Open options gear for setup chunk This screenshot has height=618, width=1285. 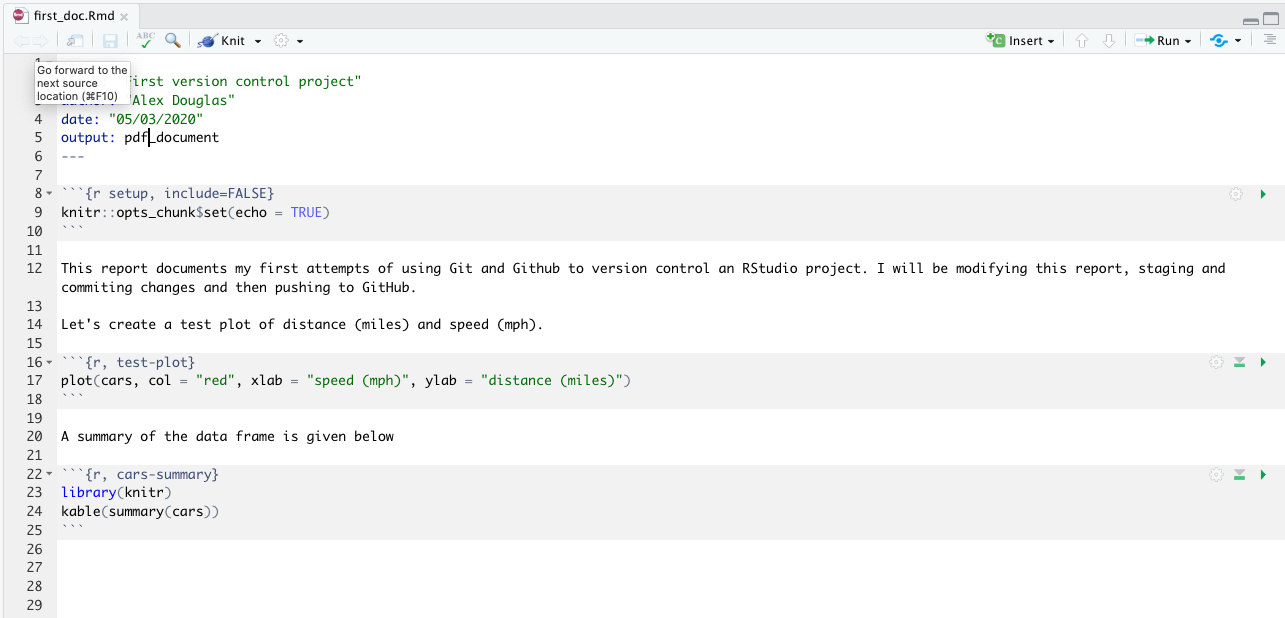(x=1236, y=194)
